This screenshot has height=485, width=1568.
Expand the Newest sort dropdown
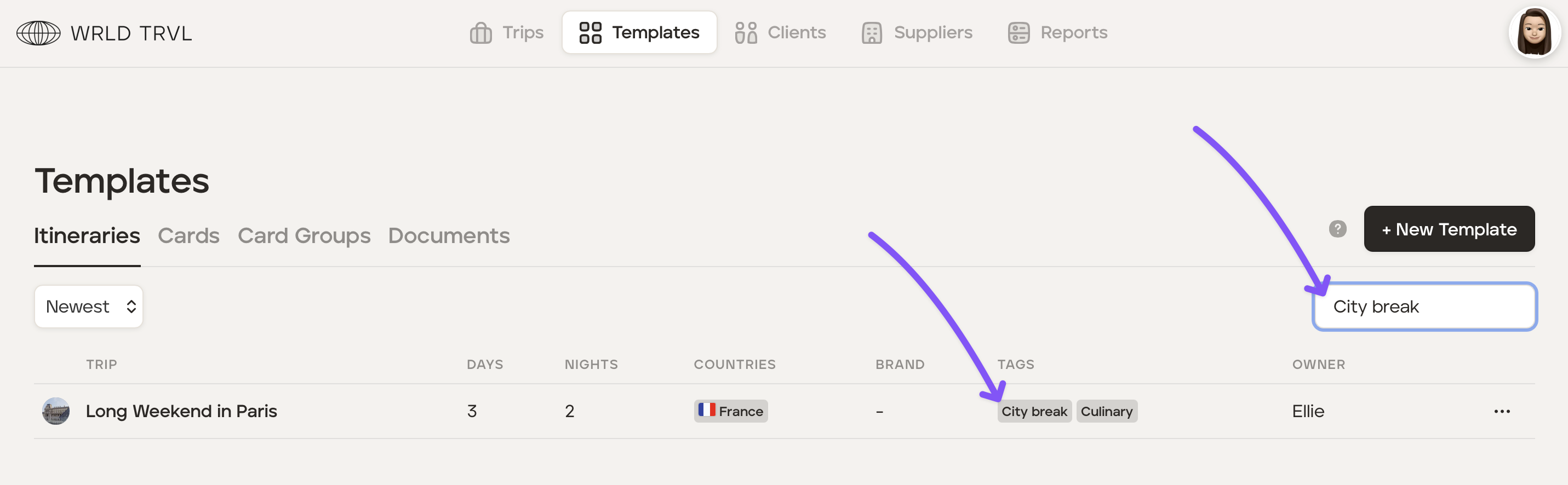[x=89, y=307]
